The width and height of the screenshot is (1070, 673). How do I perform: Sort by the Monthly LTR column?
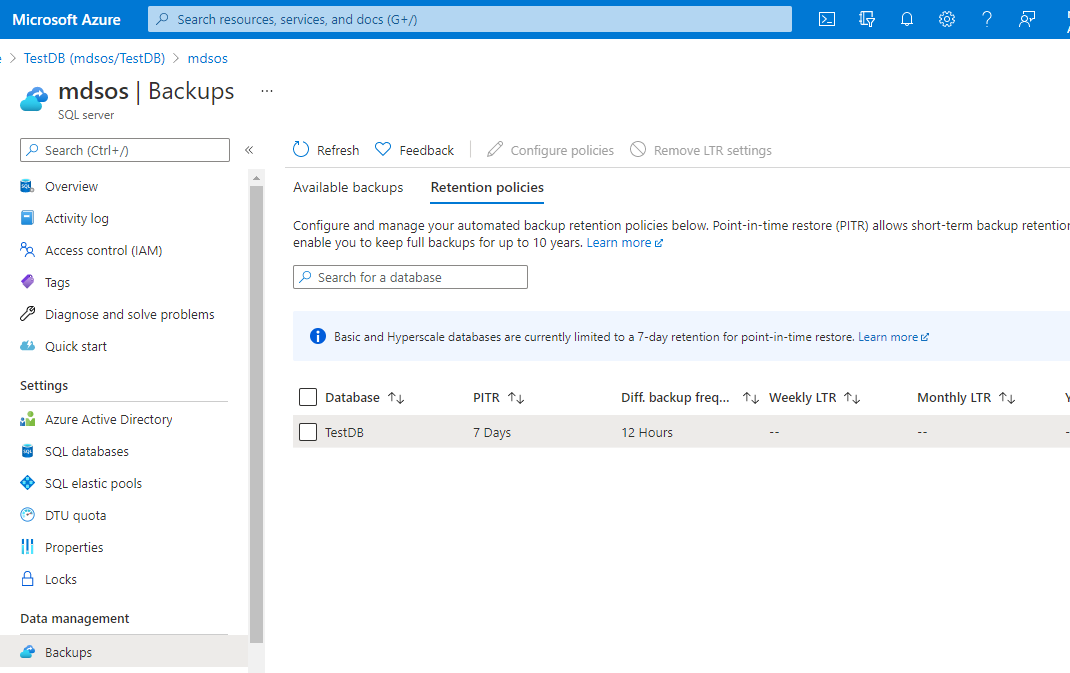(x=966, y=397)
